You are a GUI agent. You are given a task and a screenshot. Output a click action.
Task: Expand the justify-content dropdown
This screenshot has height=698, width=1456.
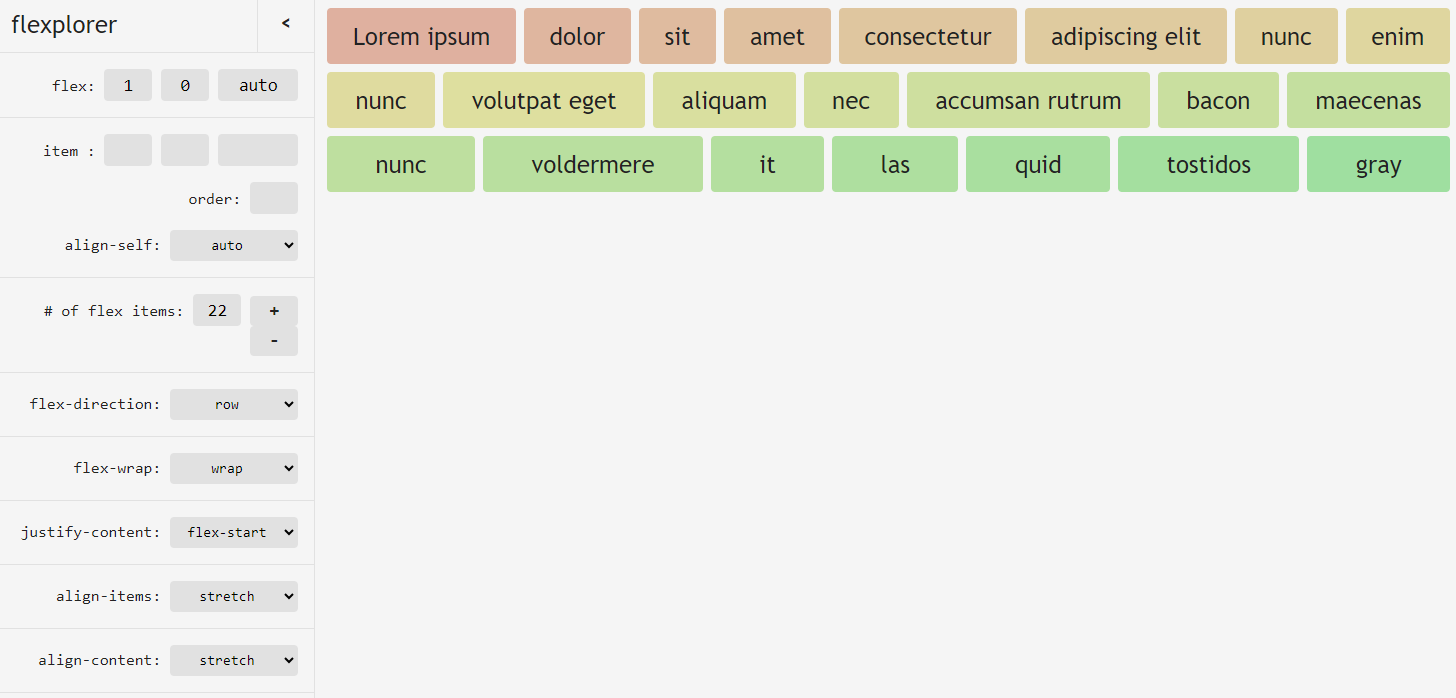click(x=234, y=533)
